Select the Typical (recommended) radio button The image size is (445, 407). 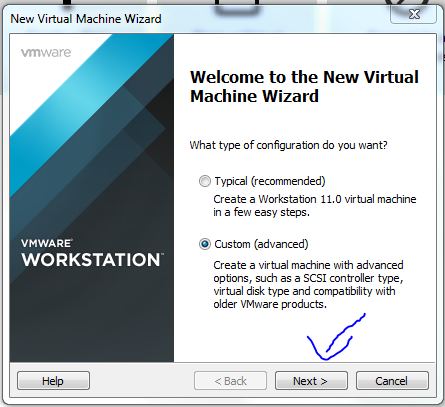tap(205, 181)
